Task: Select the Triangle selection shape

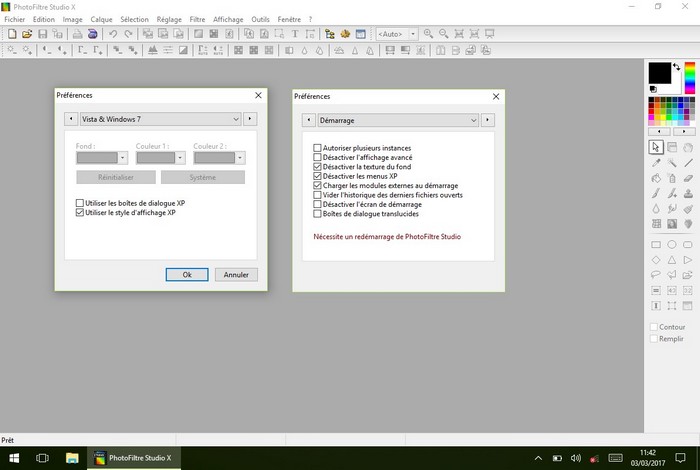Action: pos(672,260)
